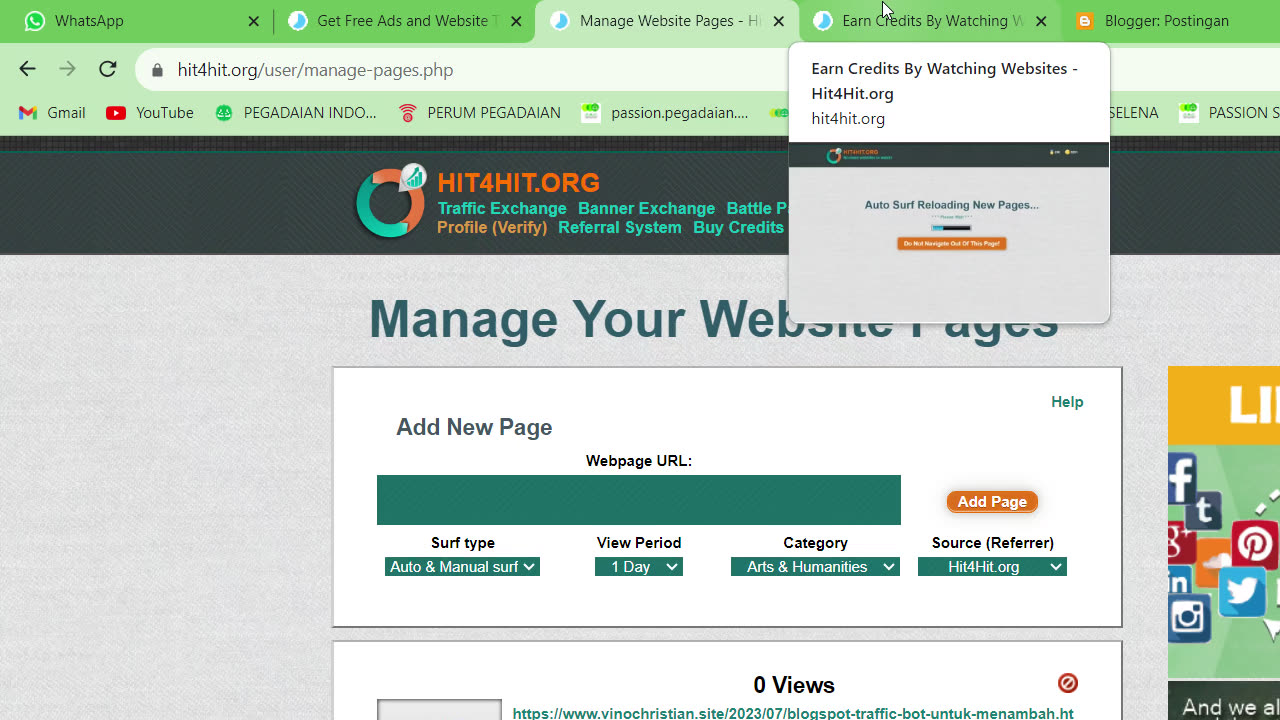This screenshot has height=720, width=1280.
Task: Open the PERUM PEGADAIAN bookmark
Action: point(479,113)
